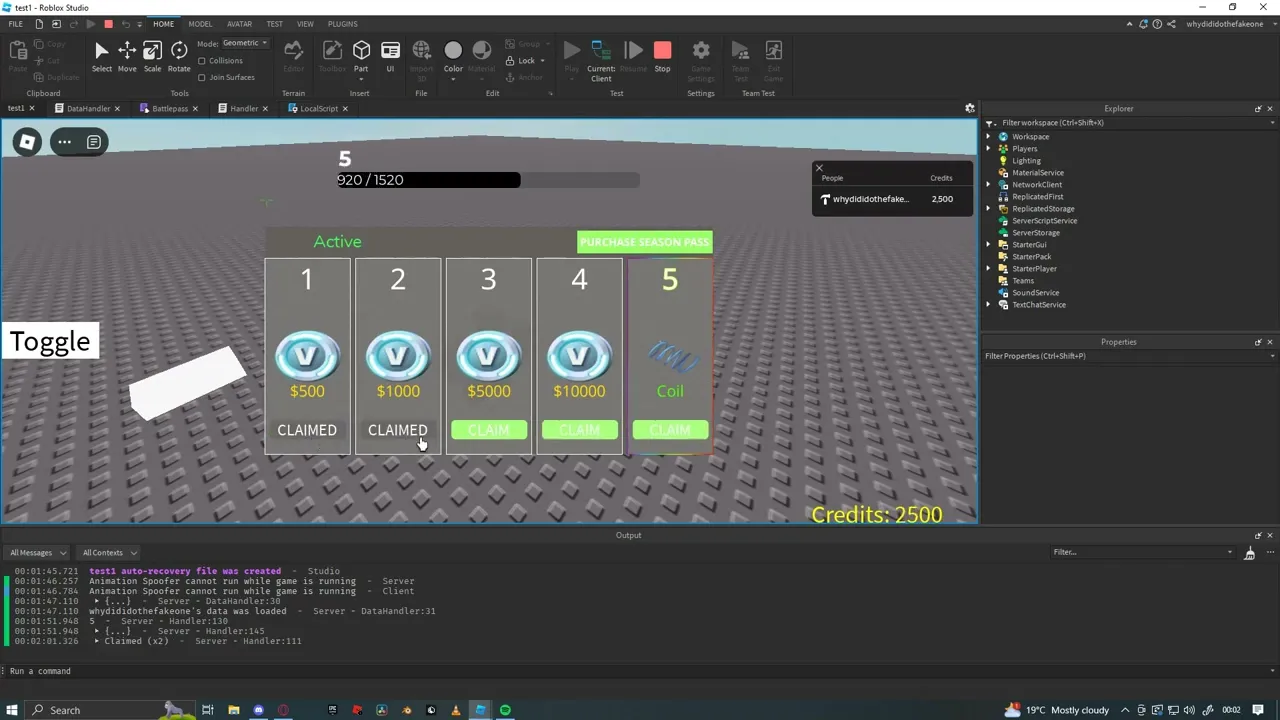Screen dimensions: 1280x720
Task: Click the quick access stop square
Action: pyautogui.click(x=108, y=24)
